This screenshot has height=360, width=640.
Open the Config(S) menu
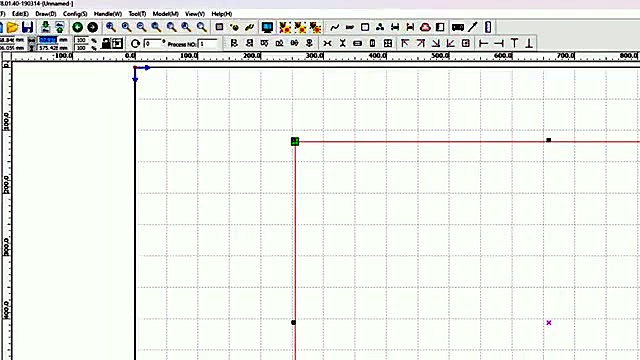tap(75, 14)
